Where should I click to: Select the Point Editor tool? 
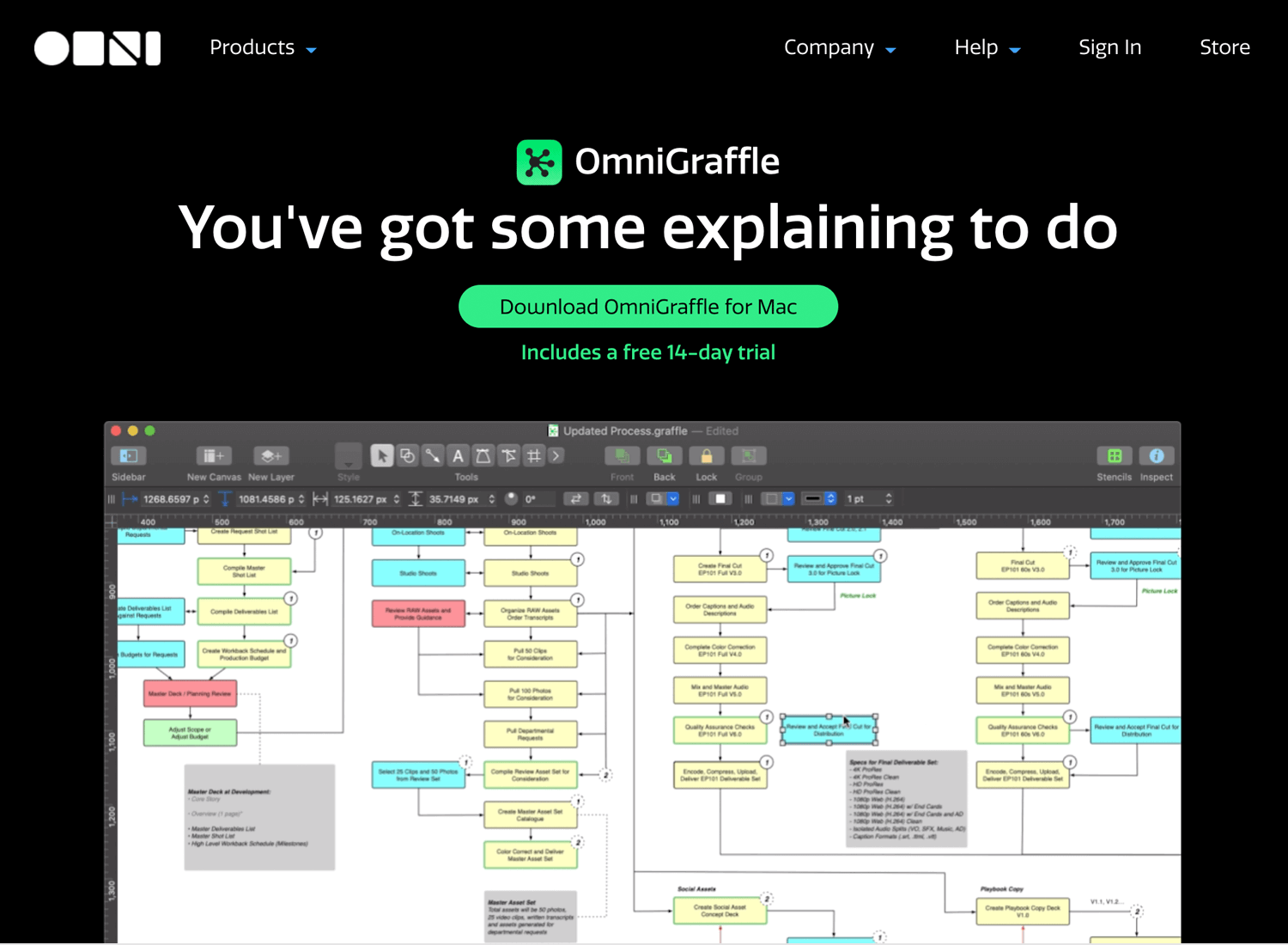click(509, 456)
